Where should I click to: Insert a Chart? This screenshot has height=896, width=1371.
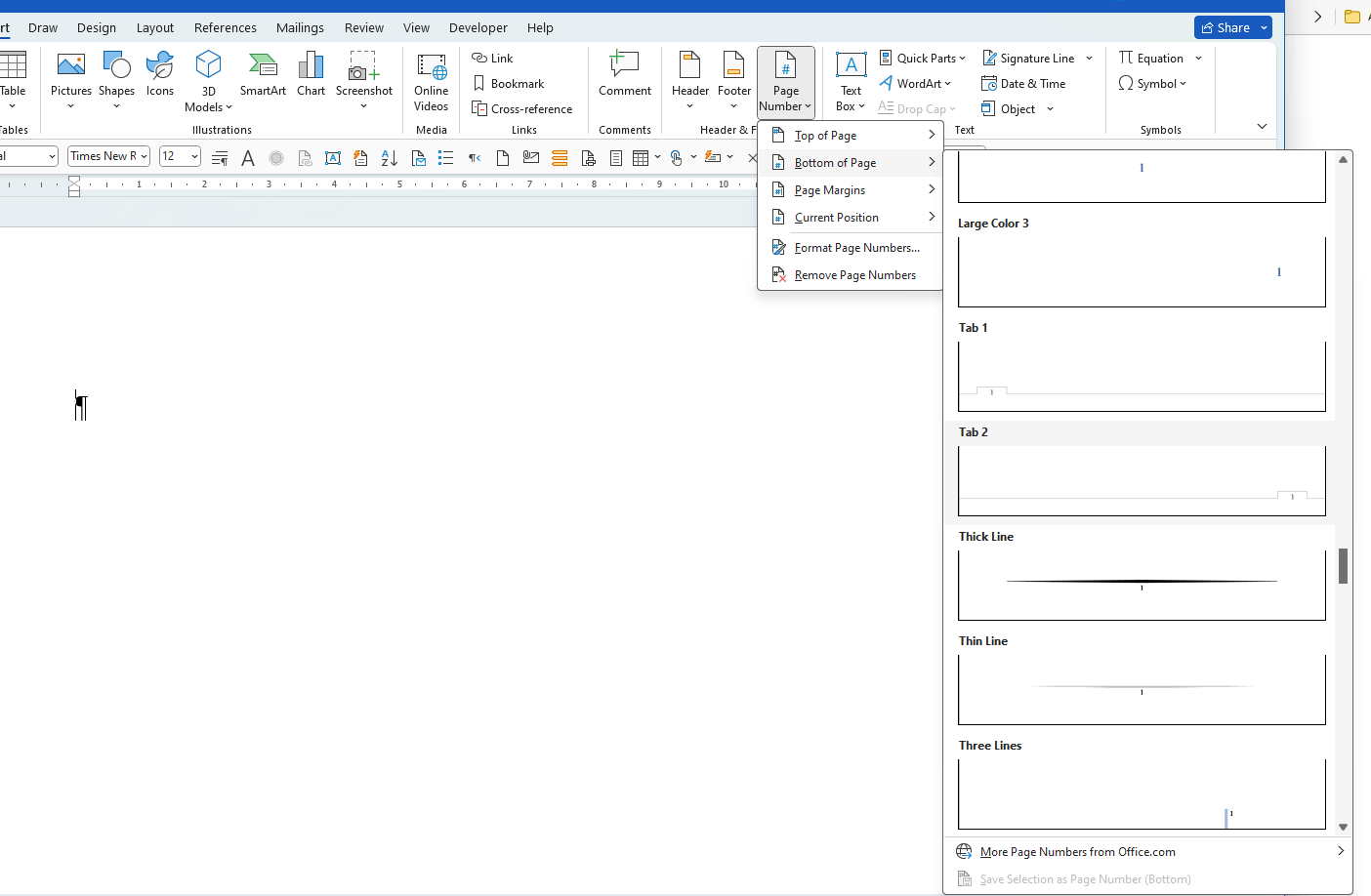(311, 74)
